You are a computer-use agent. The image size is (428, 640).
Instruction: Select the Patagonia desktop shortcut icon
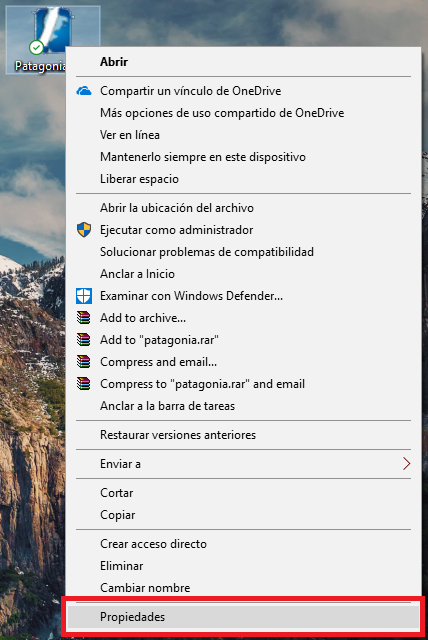pyautogui.click(x=51, y=31)
